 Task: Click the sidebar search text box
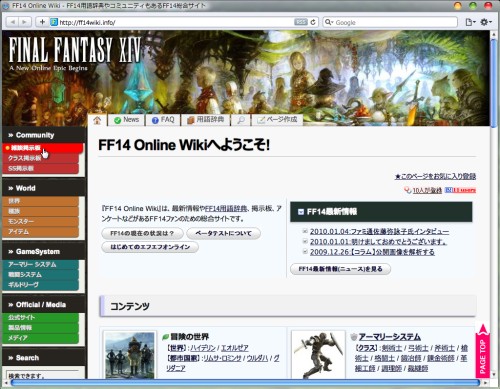point(43,374)
